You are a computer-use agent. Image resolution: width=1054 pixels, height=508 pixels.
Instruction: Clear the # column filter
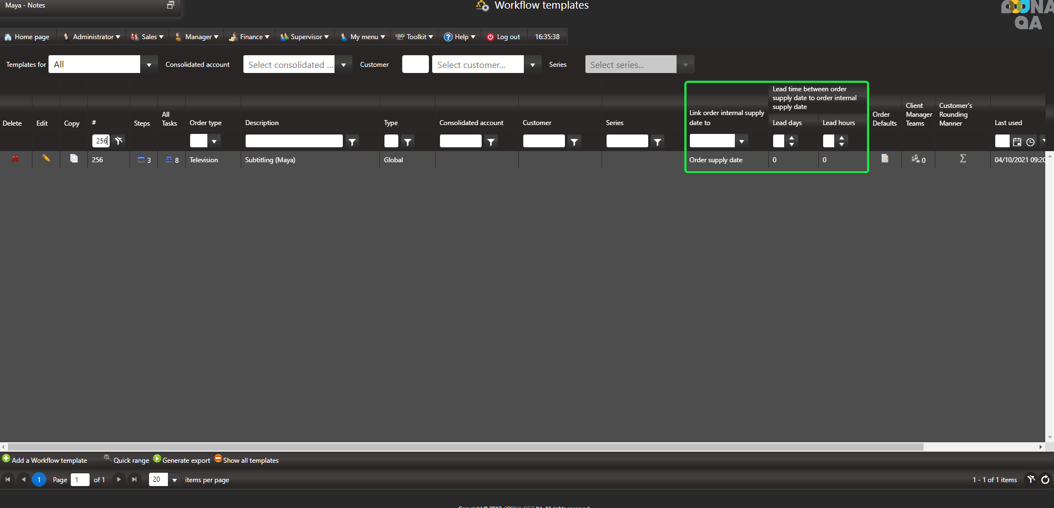[x=119, y=142]
